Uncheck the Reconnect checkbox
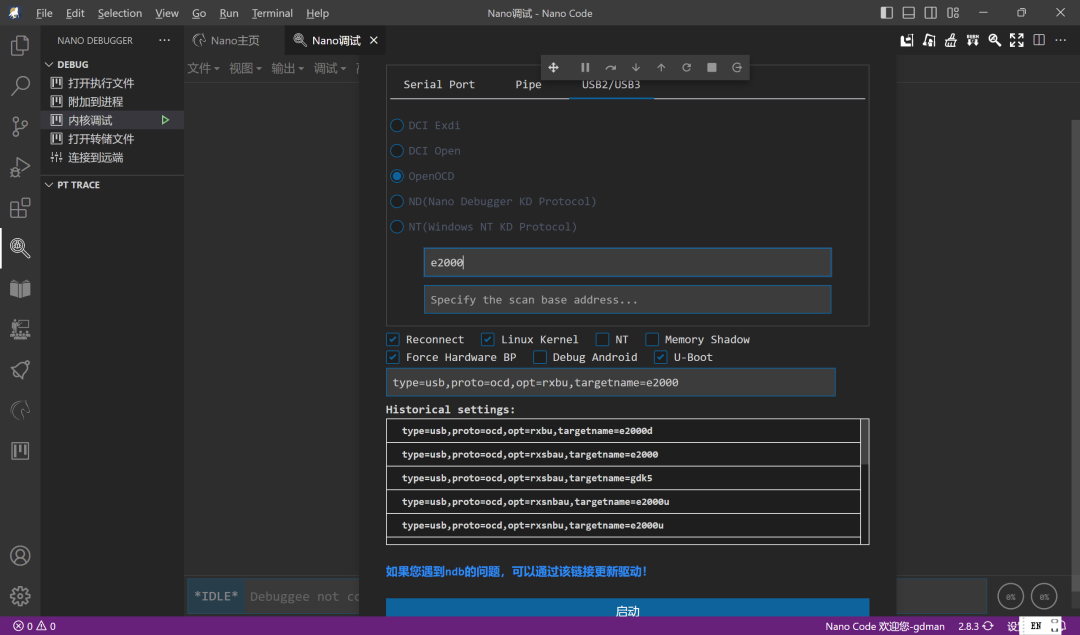Image resolution: width=1080 pixels, height=635 pixels. pyautogui.click(x=393, y=340)
